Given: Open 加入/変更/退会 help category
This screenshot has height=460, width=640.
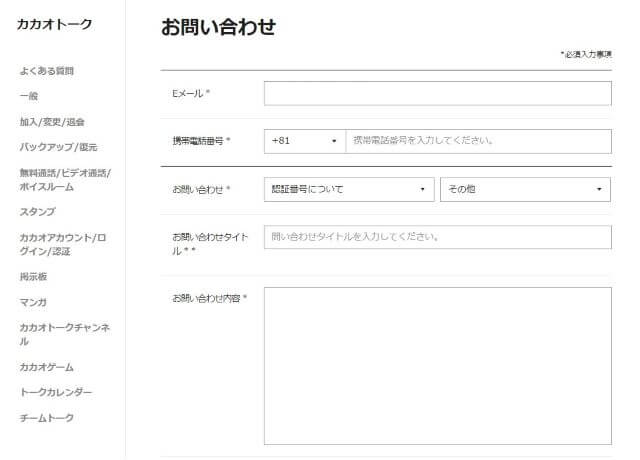Looking at the screenshot, I should pyautogui.click(x=52, y=121).
